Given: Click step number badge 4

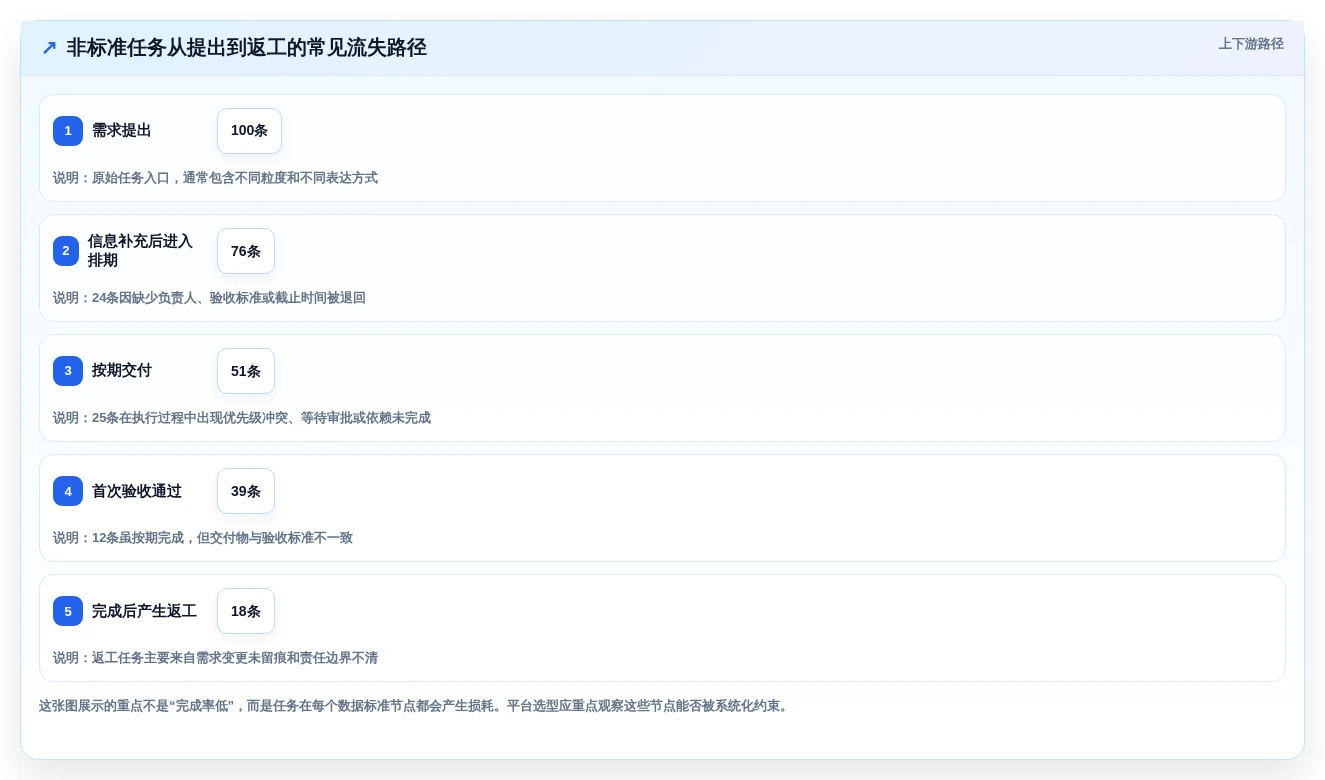Looking at the screenshot, I should tap(68, 491).
